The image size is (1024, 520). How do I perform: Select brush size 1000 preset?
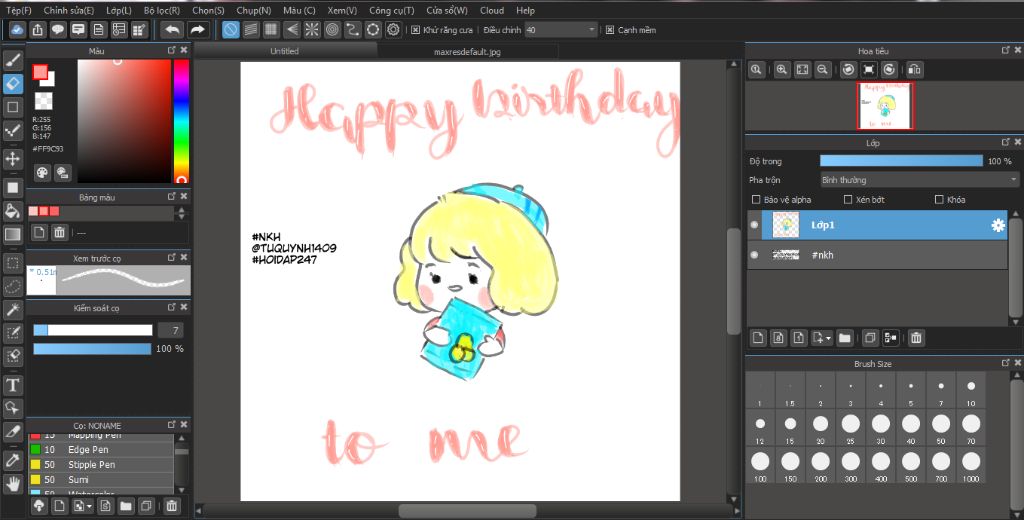point(971,465)
